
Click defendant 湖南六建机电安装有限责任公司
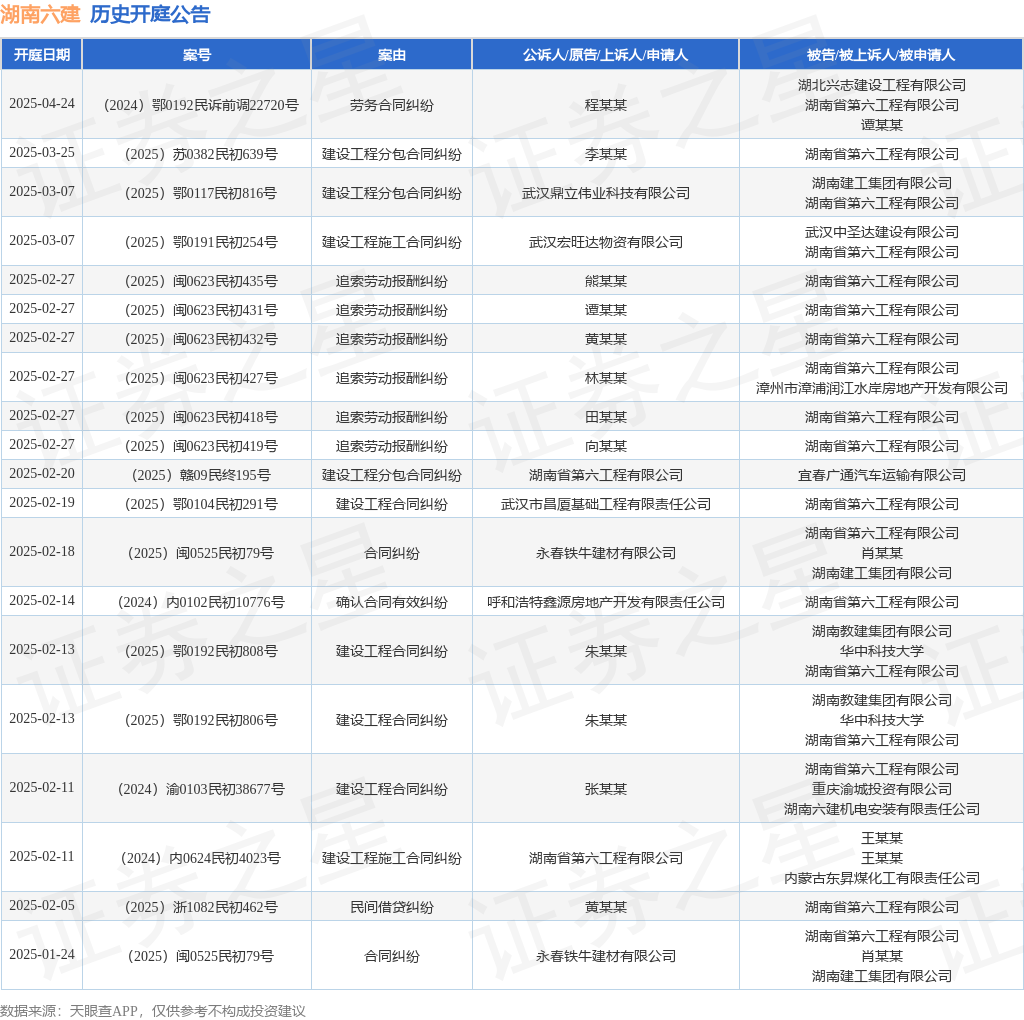pyautogui.click(x=882, y=810)
